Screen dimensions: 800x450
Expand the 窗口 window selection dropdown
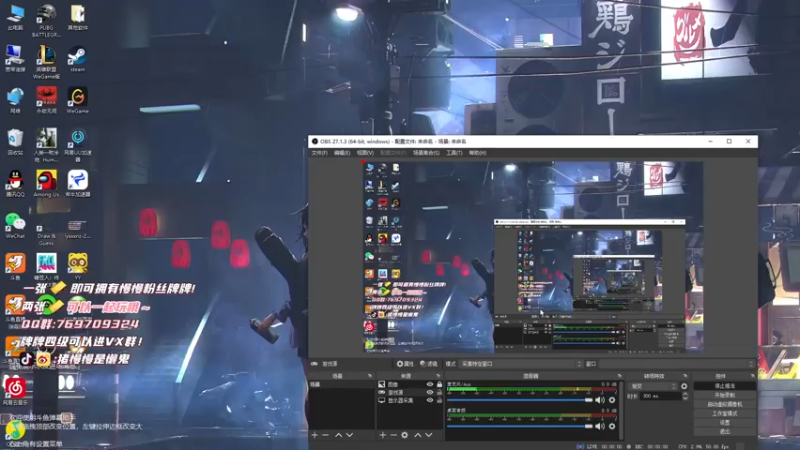click(x=676, y=364)
